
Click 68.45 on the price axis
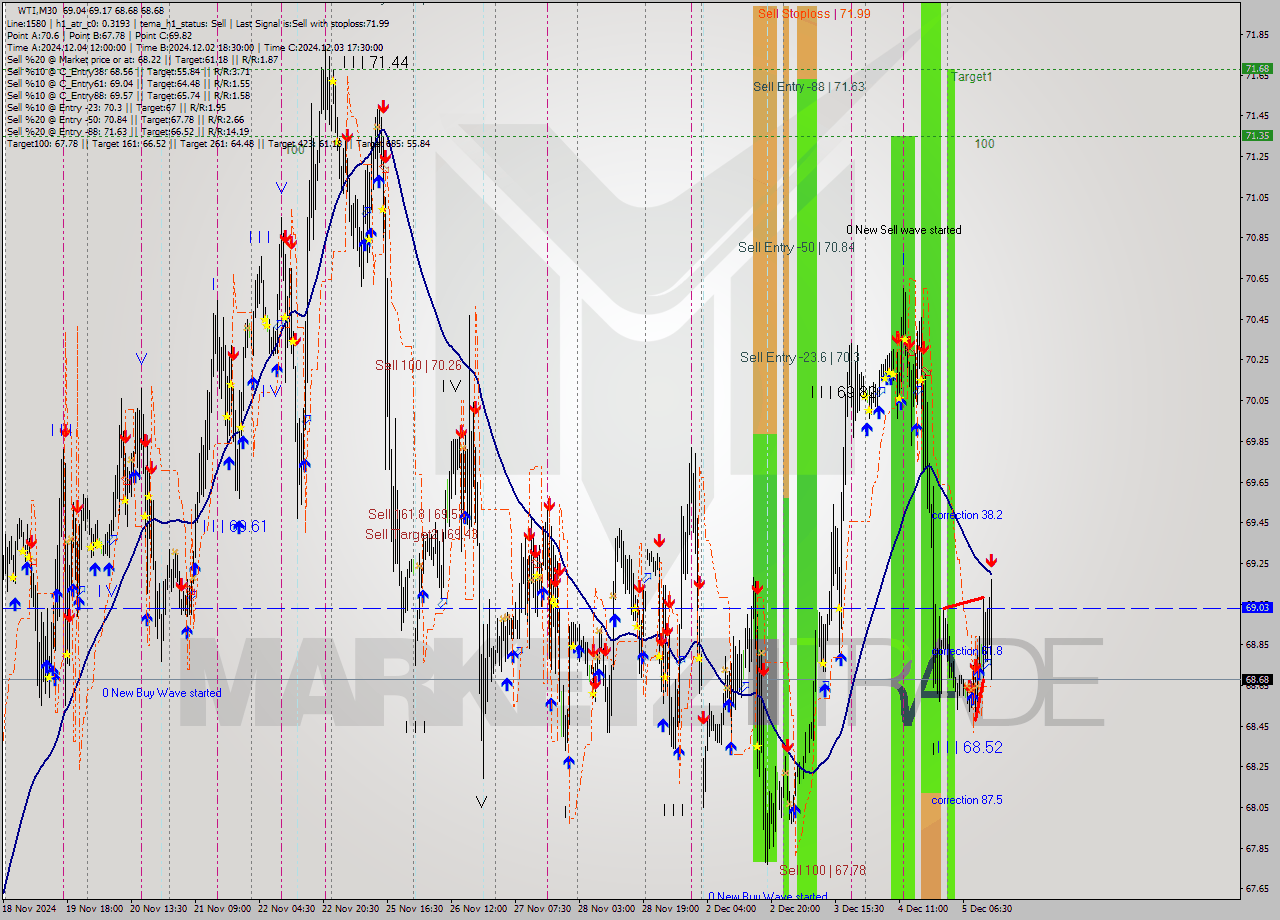pyautogui.click(x=1257, y=727)
